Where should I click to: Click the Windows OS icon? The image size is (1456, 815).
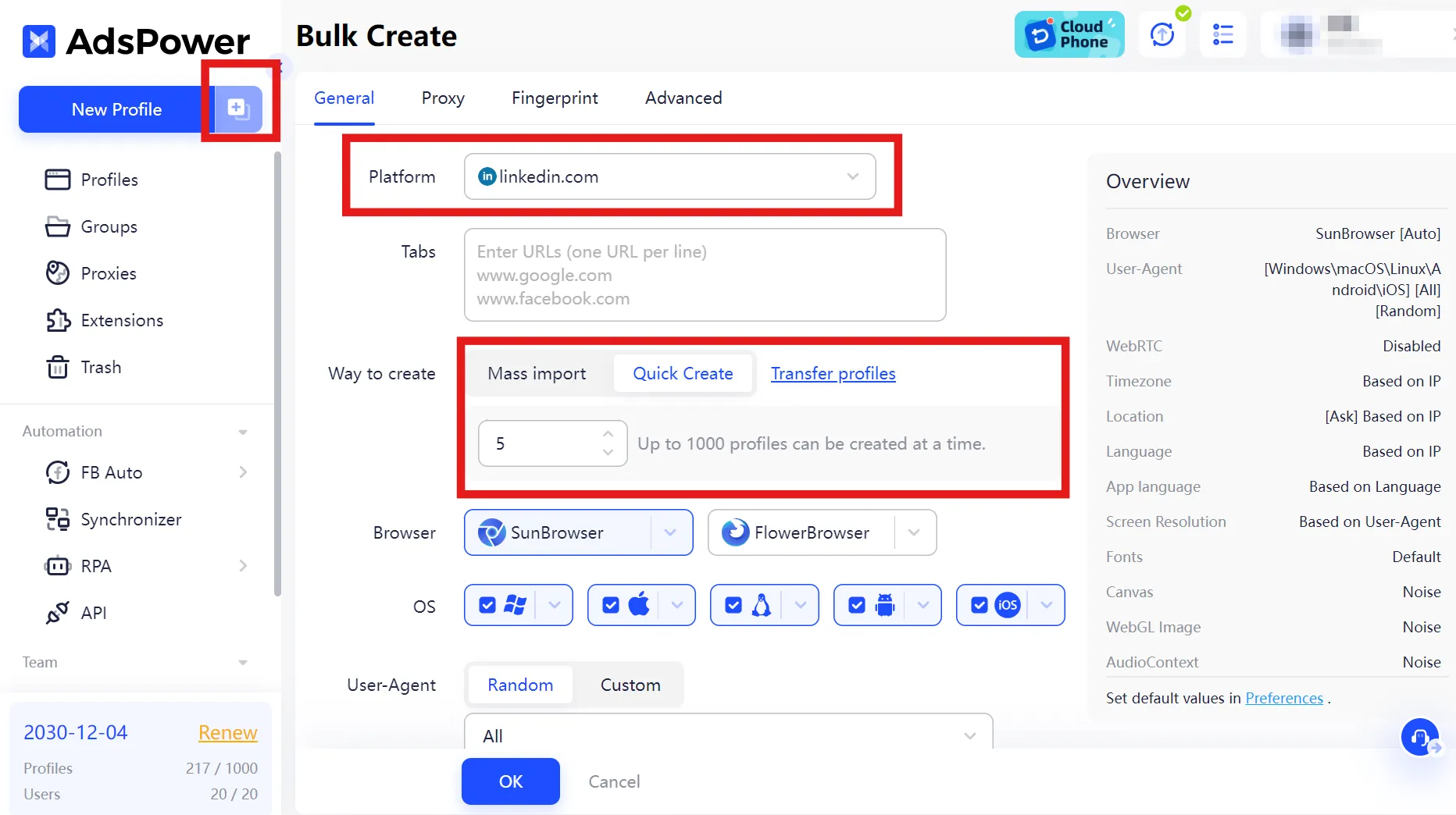515,605
